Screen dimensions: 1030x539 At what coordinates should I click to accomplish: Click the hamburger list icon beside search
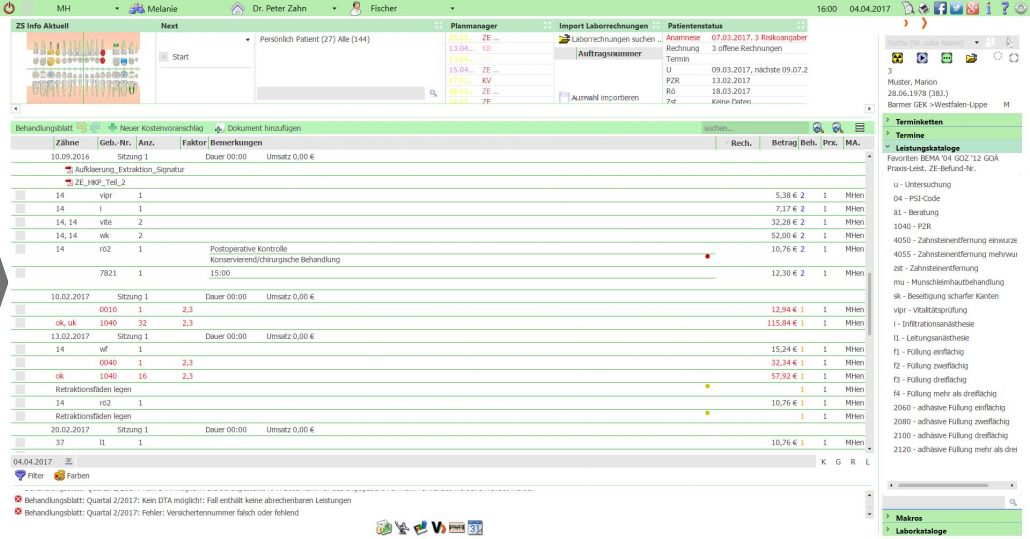click(x=860, y=128)
